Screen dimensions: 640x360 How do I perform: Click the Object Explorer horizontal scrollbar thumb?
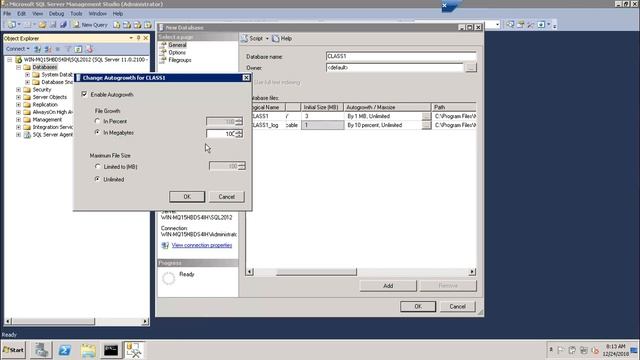click(53, 322)
